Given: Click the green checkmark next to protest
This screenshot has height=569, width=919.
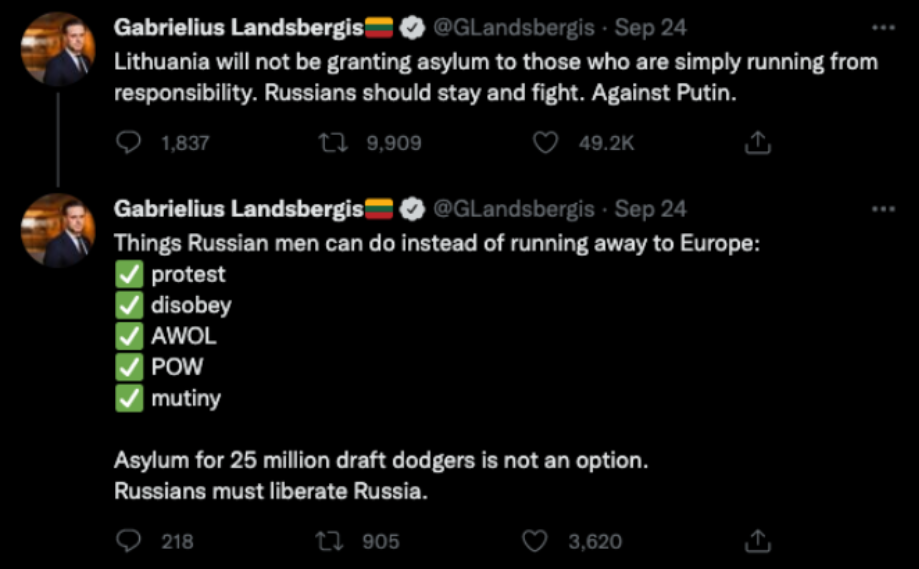Looking at the screenshot, I should click(x=129, y=275).
